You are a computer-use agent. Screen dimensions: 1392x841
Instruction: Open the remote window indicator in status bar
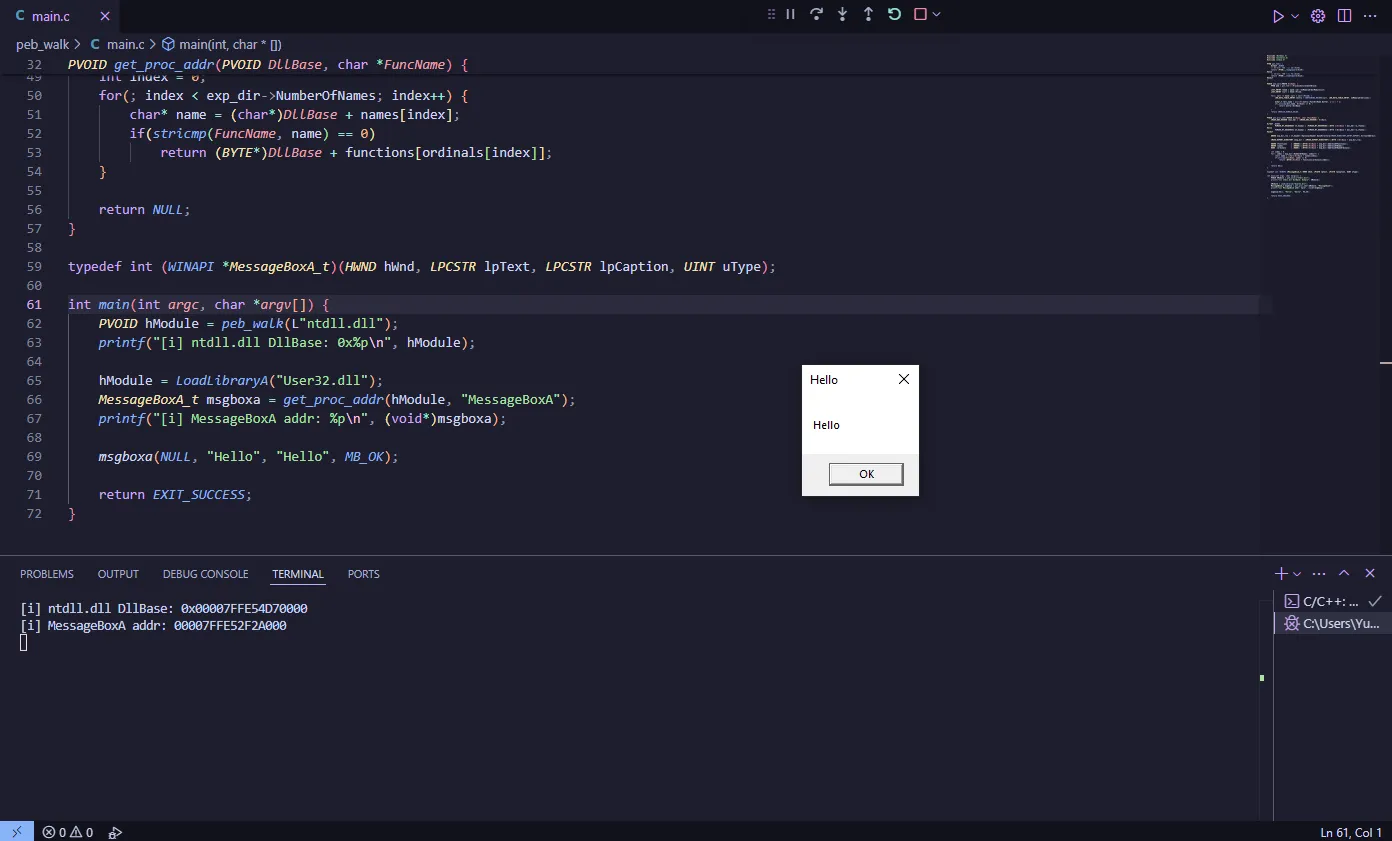pyautogui.click(x=16, y=831)
